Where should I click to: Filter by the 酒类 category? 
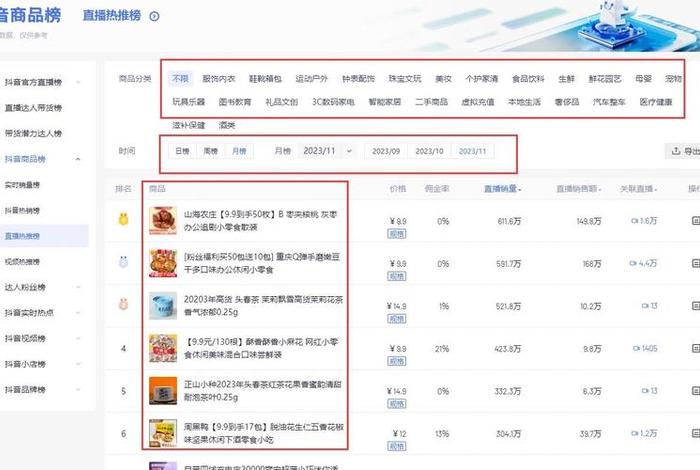[x=227, y=125]
